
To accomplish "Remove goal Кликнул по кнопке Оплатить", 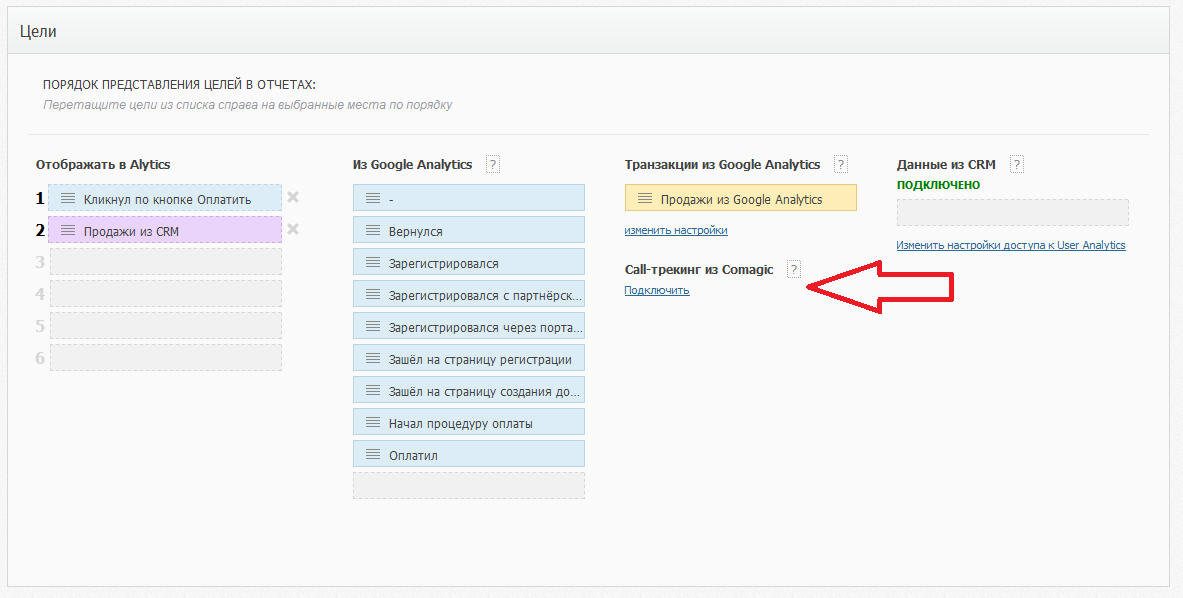I will tap(293, 198).
